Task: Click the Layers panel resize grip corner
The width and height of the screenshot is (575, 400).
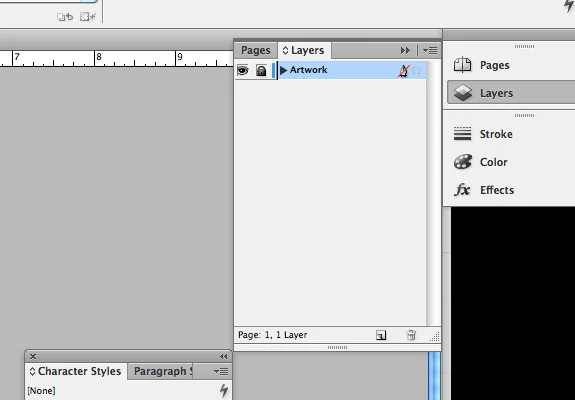Action: (435, 337)
